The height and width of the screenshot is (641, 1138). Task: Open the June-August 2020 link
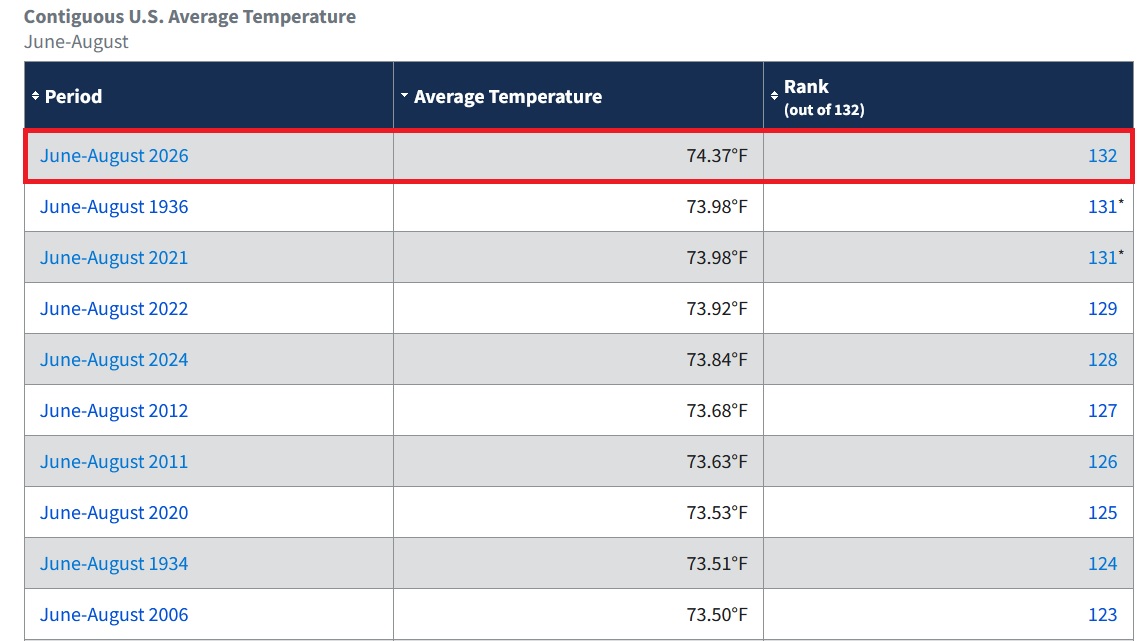[114, 513]
